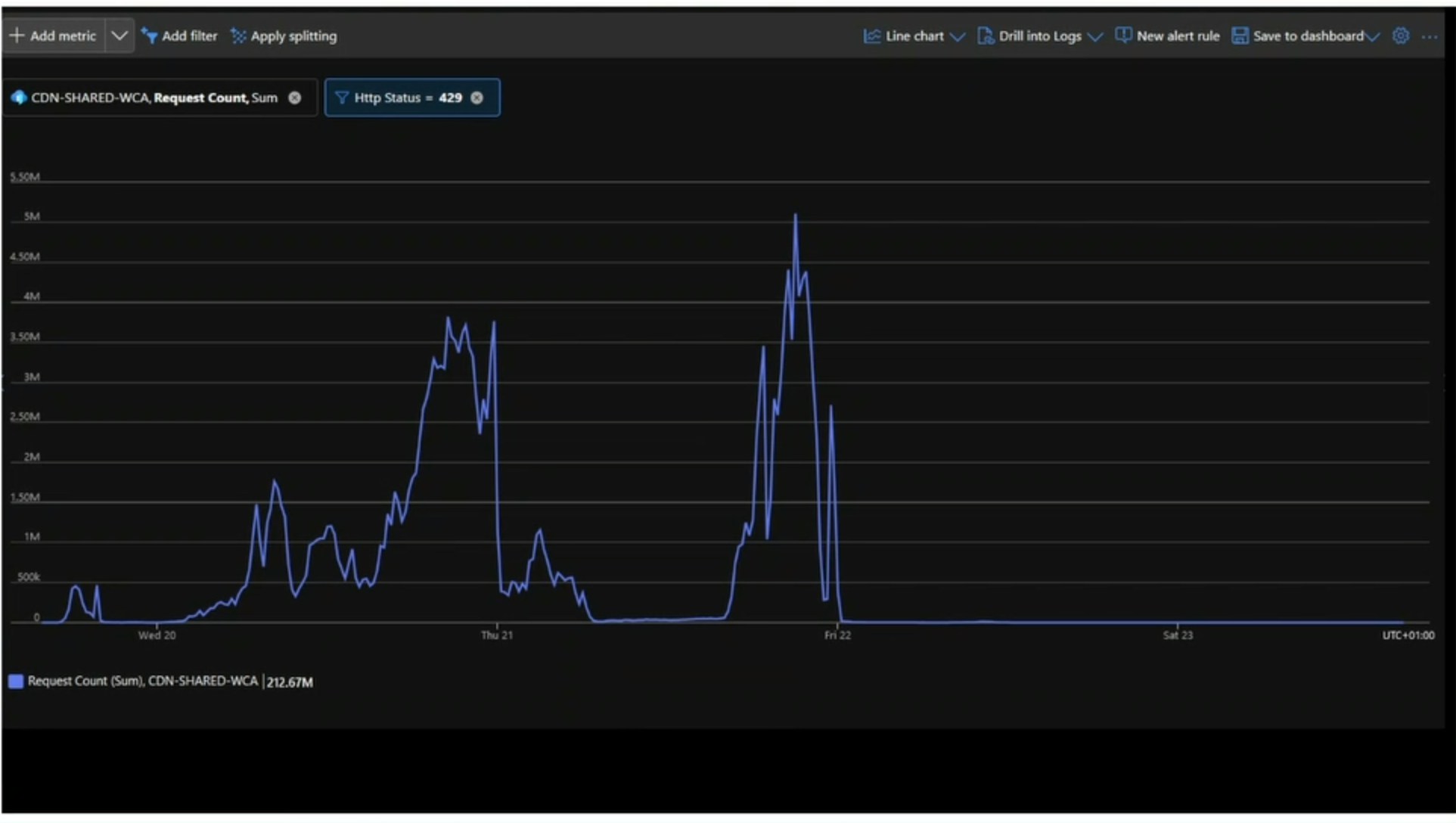Select the CDN-SHARED-WCA Request Count metric pill

(x=154, y=98)
